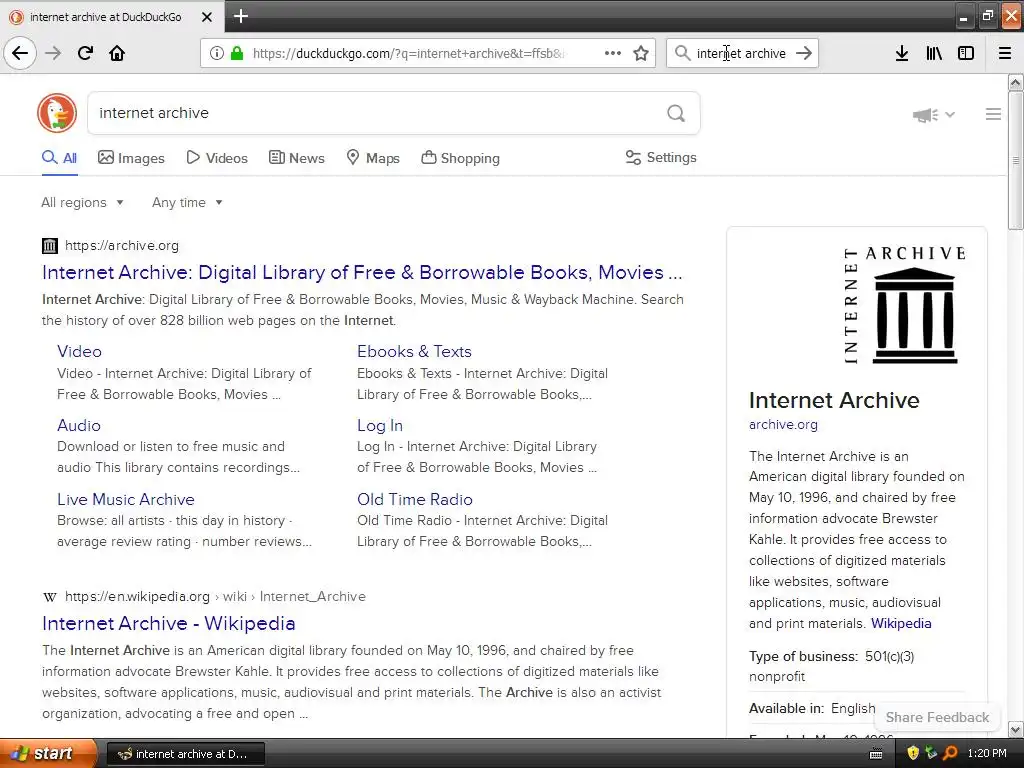
Task: Click the page scrollbar up arrow
Action: pos(1015,83)
